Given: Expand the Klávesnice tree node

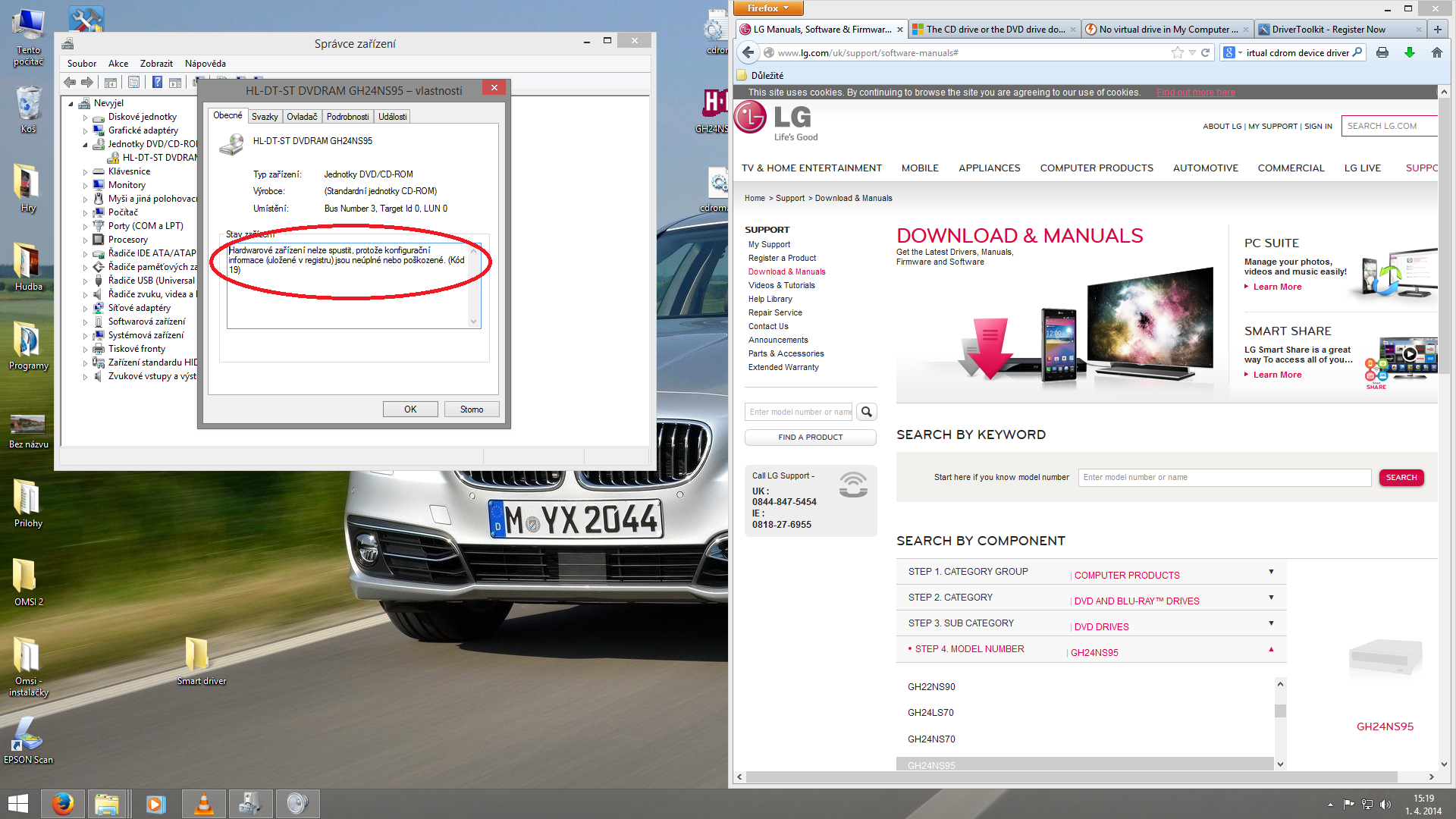Looking at the screenshot, I should 85,172.
